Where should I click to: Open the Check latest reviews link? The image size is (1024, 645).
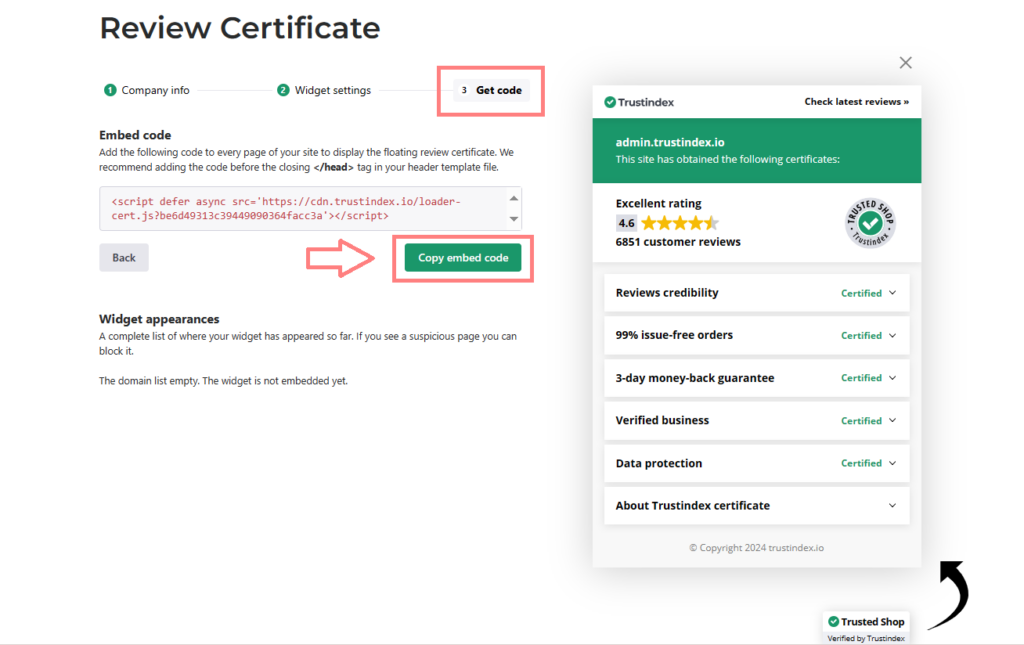pos(856,102)
